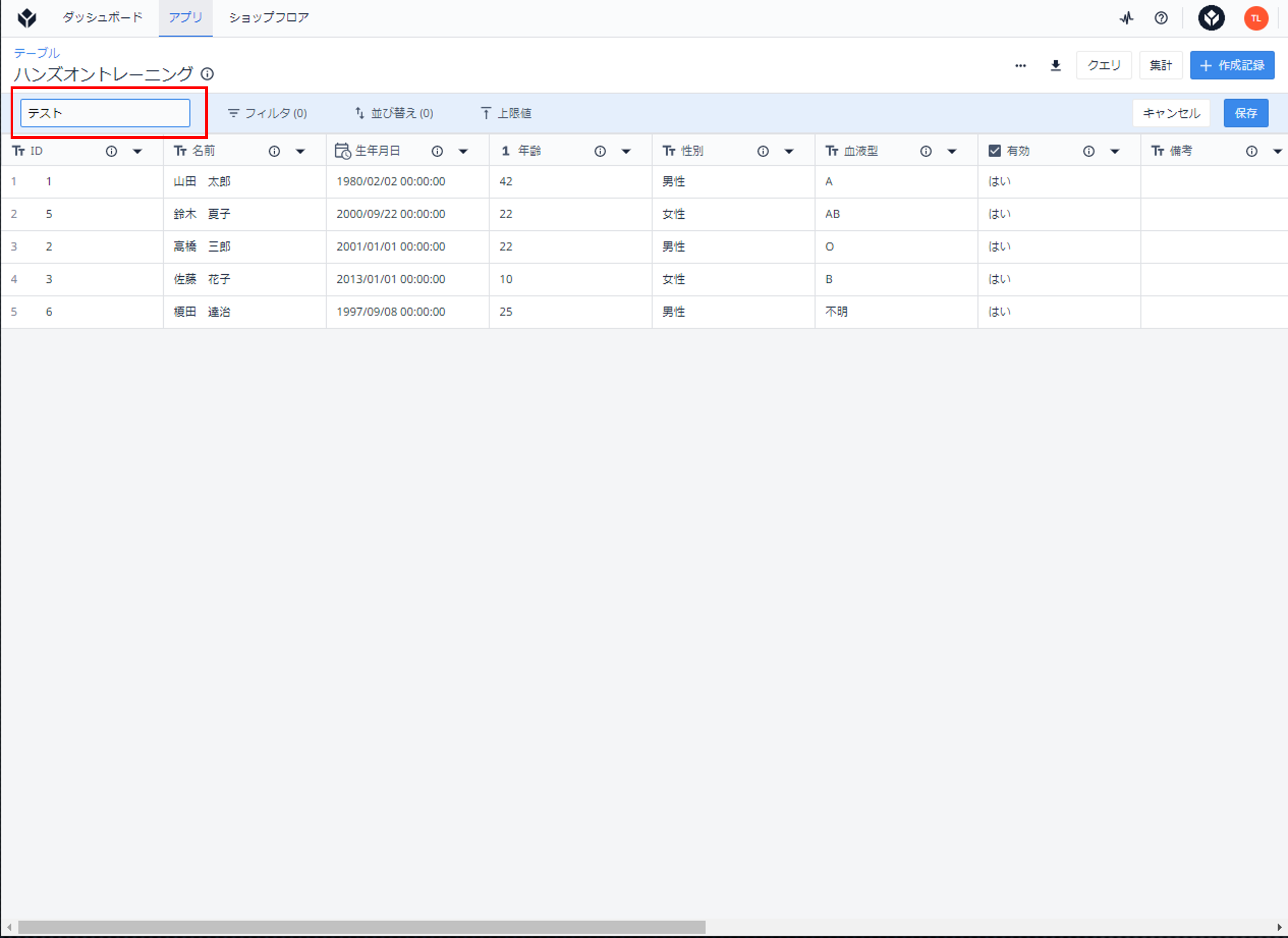
Task: Click the 保存 save button
Action: click(x=1246, y=113)
